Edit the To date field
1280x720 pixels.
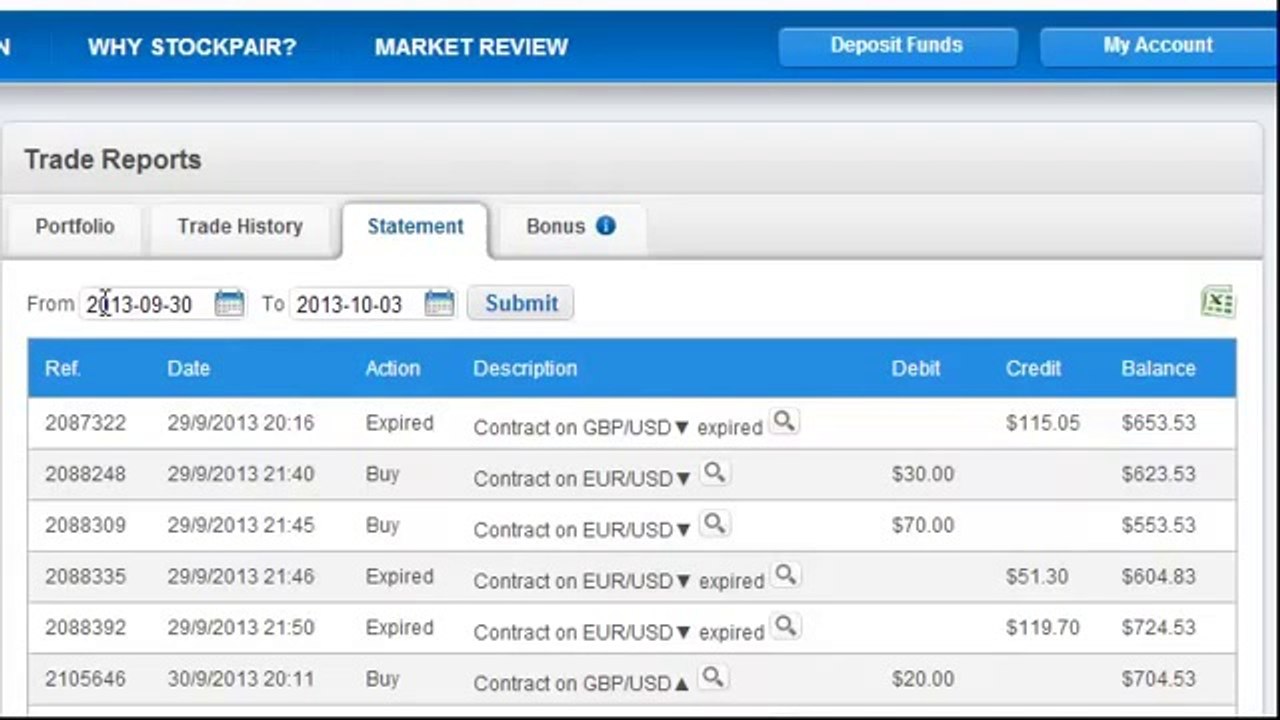(358, 304)
